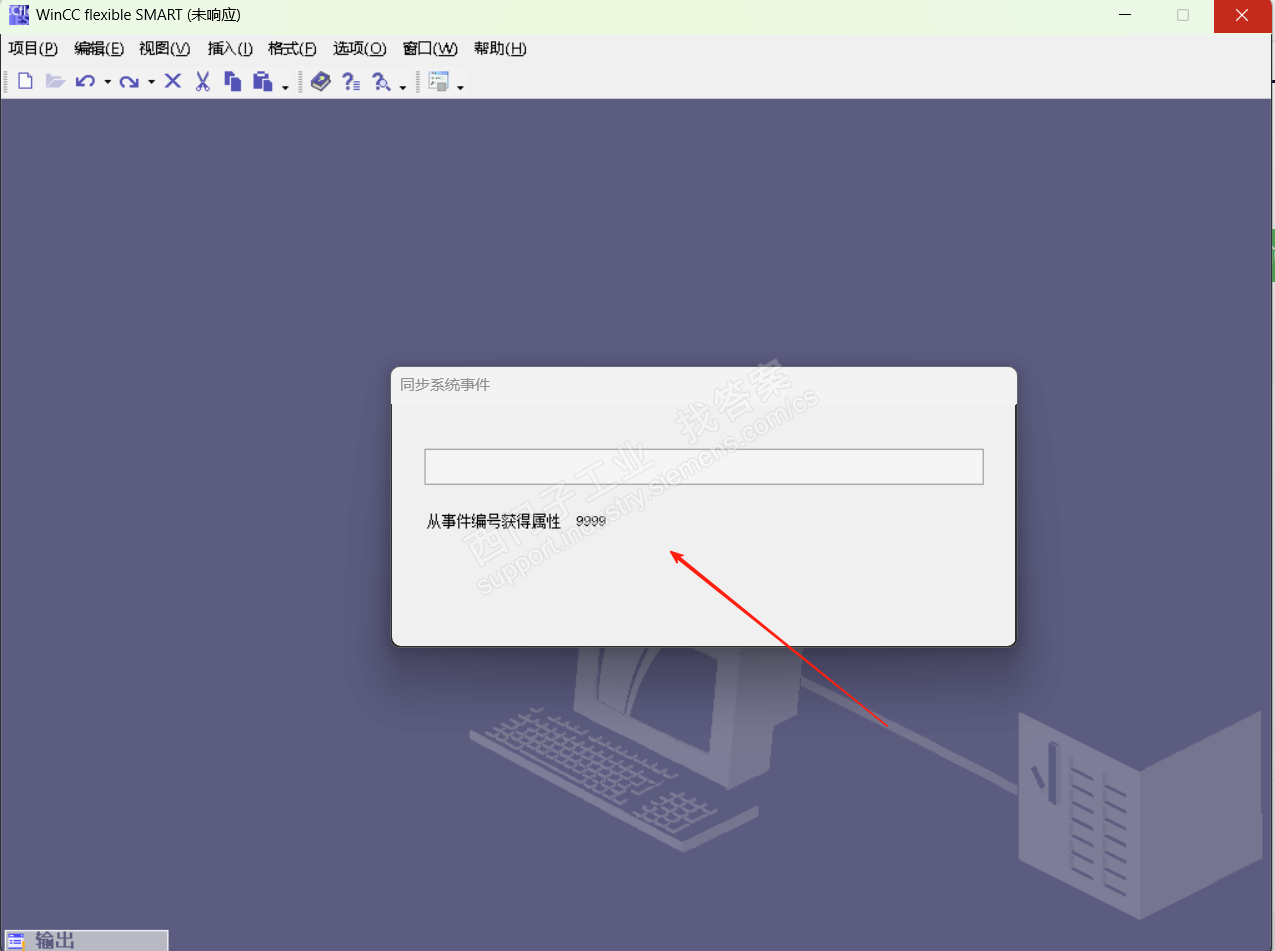The image size is (1275, 951).
Task: Expand the window layout dropdown arrow
Action: pos(460,87)
